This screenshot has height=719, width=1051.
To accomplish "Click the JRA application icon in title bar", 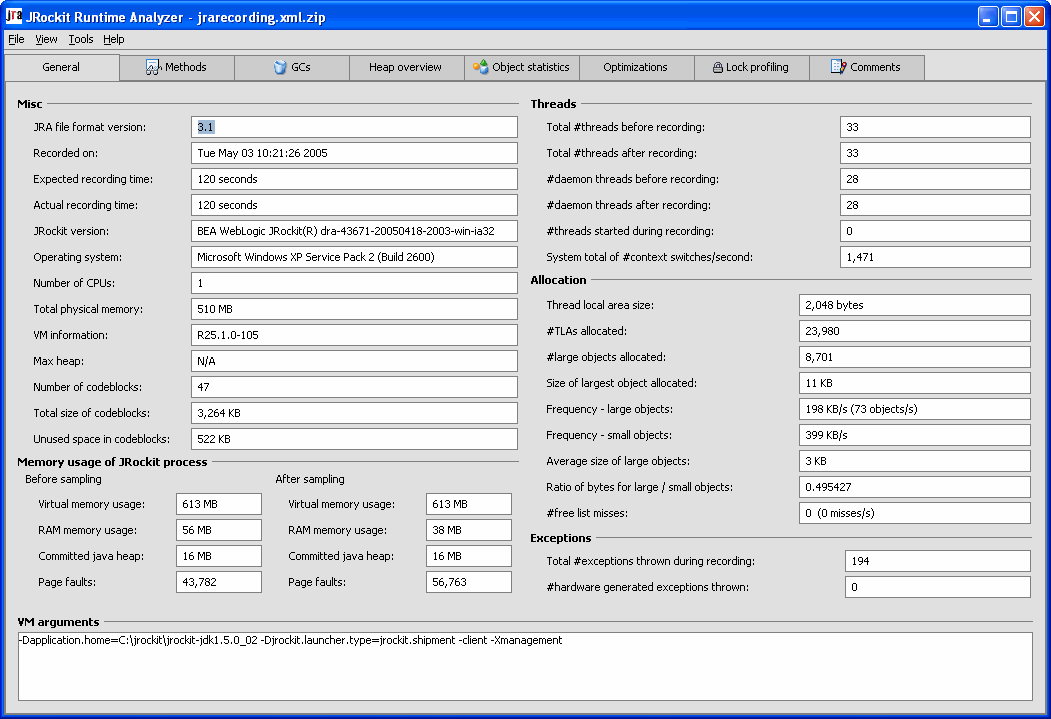I will [13, 16].
